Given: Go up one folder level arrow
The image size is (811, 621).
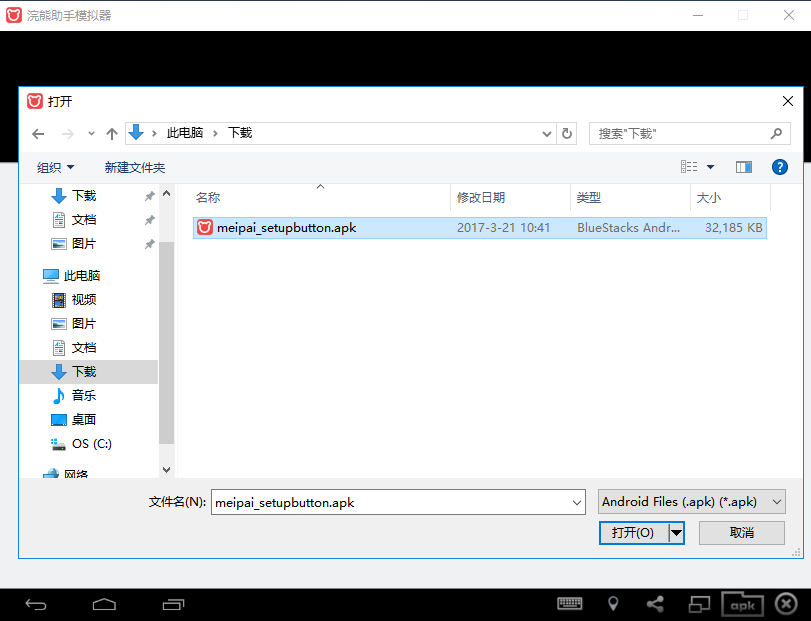Looking at the screenshot, I should coord(111,133).
